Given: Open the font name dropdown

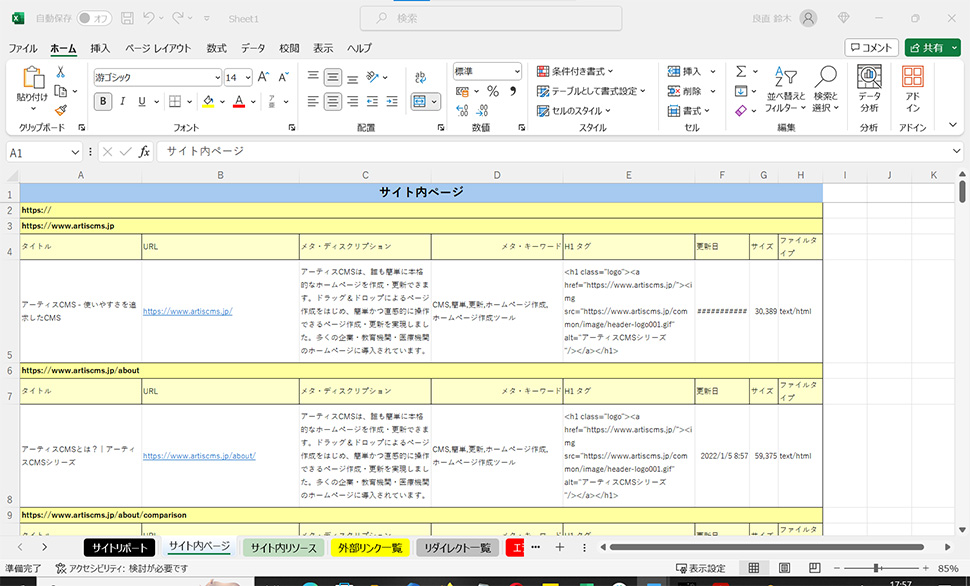Looking at the screenshot, I should pos(217,77).
